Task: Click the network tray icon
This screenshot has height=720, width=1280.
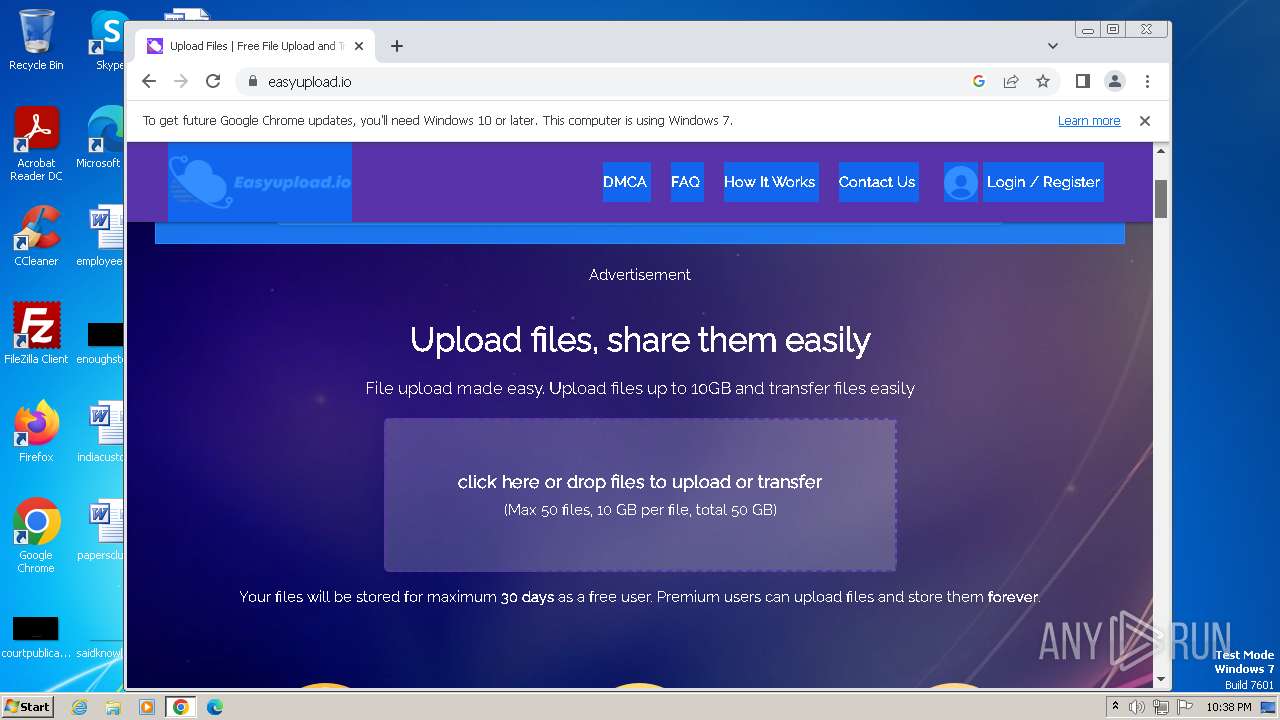Action: [1160, 707]
